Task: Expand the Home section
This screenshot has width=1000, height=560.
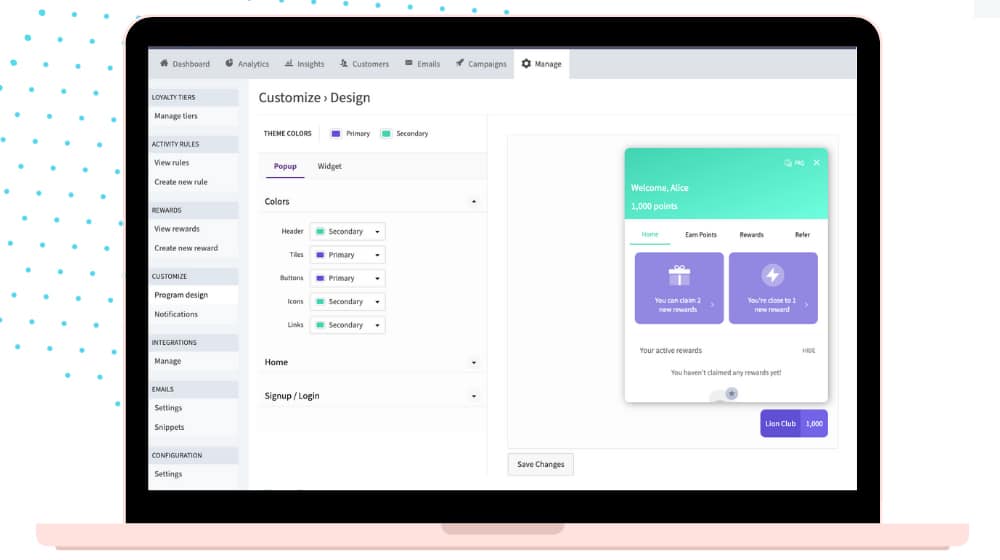Action: click(473, 362)
